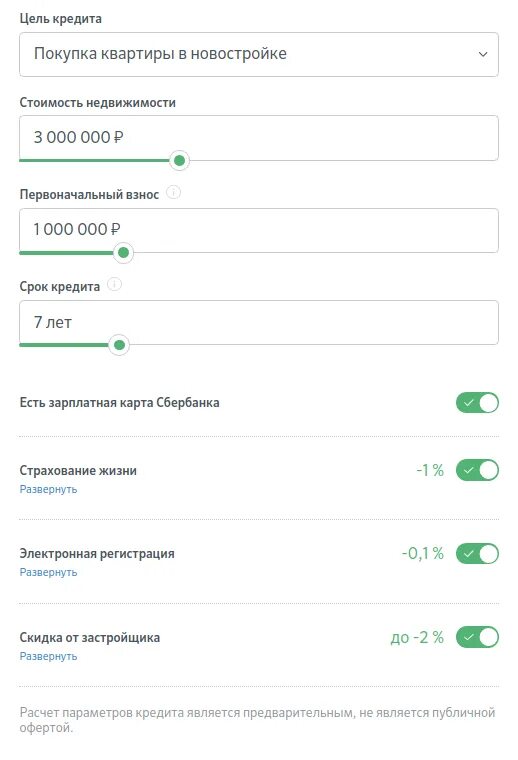Click the -1 % life insurance discount label
The image size is (518, 760).
[x=430, y=470]
